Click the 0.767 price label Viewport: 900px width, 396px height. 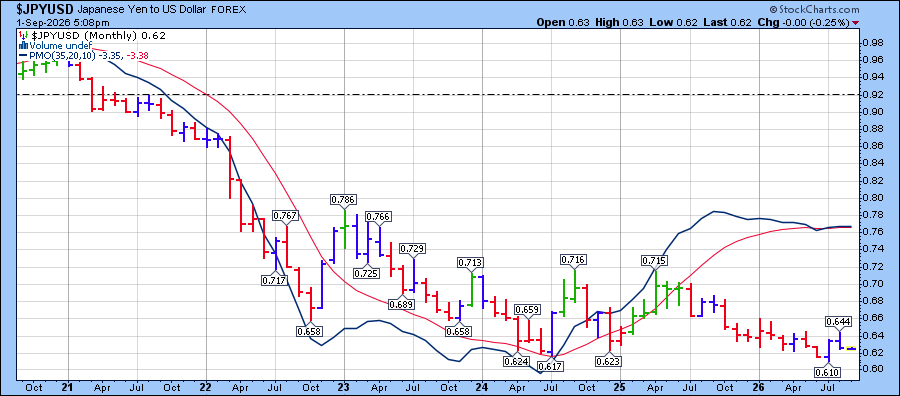285,216
